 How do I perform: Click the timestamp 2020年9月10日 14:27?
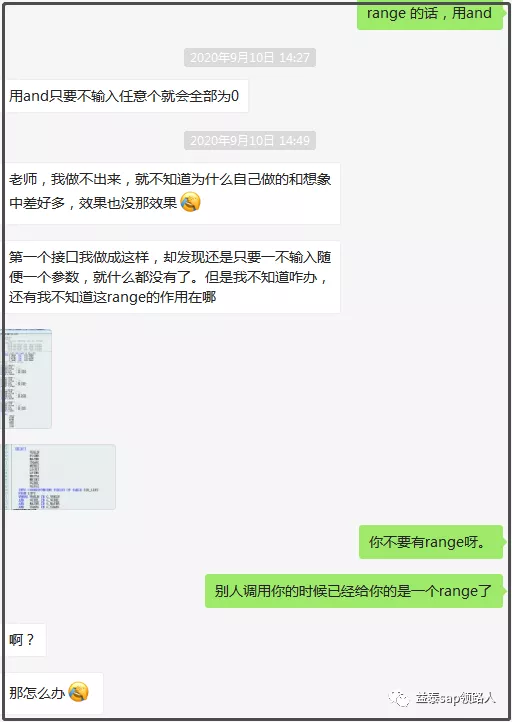coord(250,58)
